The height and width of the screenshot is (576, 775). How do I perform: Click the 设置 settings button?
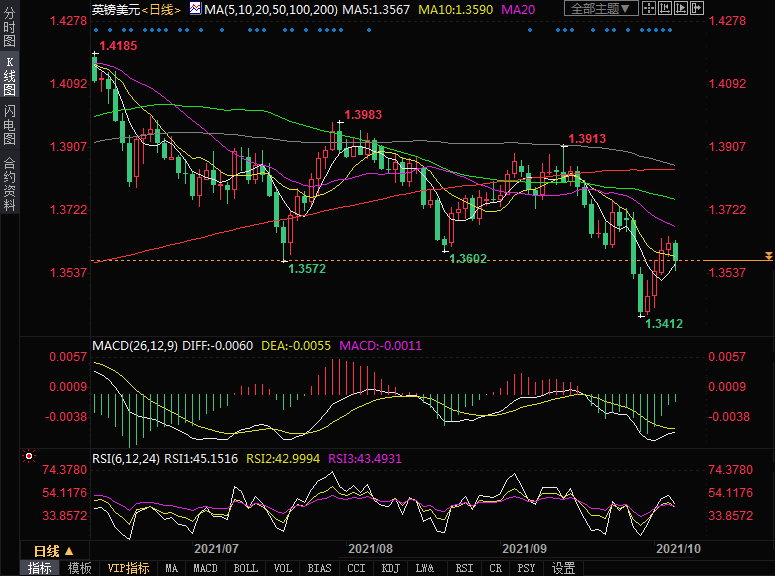(563, 568)
